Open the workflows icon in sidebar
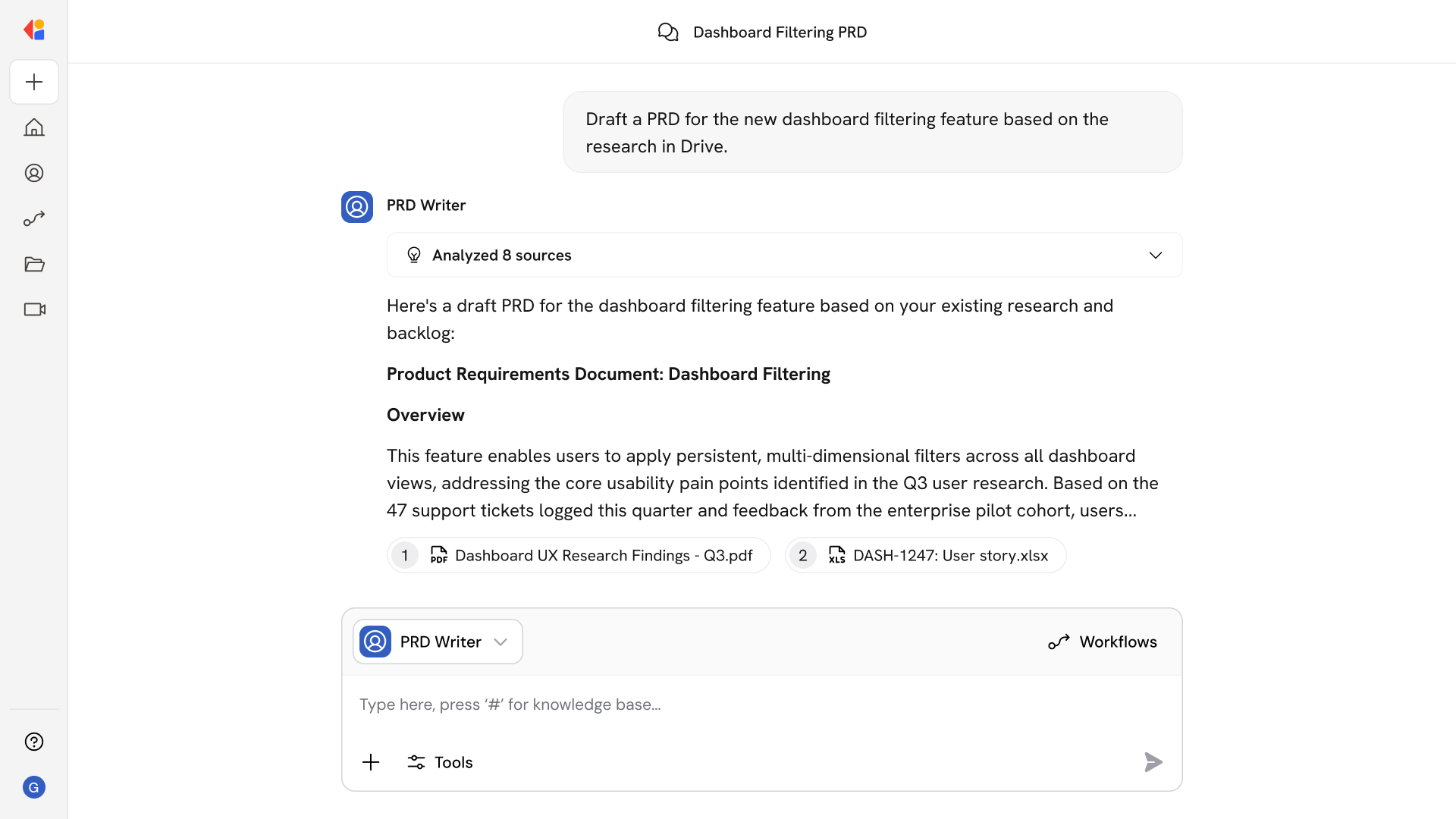Viewport: 1456px width, 819px height. coord(34,218)
